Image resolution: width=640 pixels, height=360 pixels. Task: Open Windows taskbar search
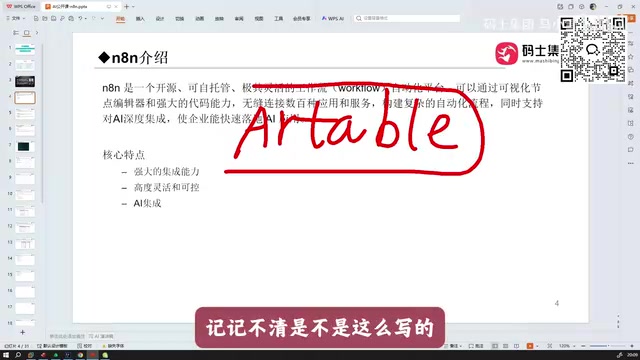18,355
